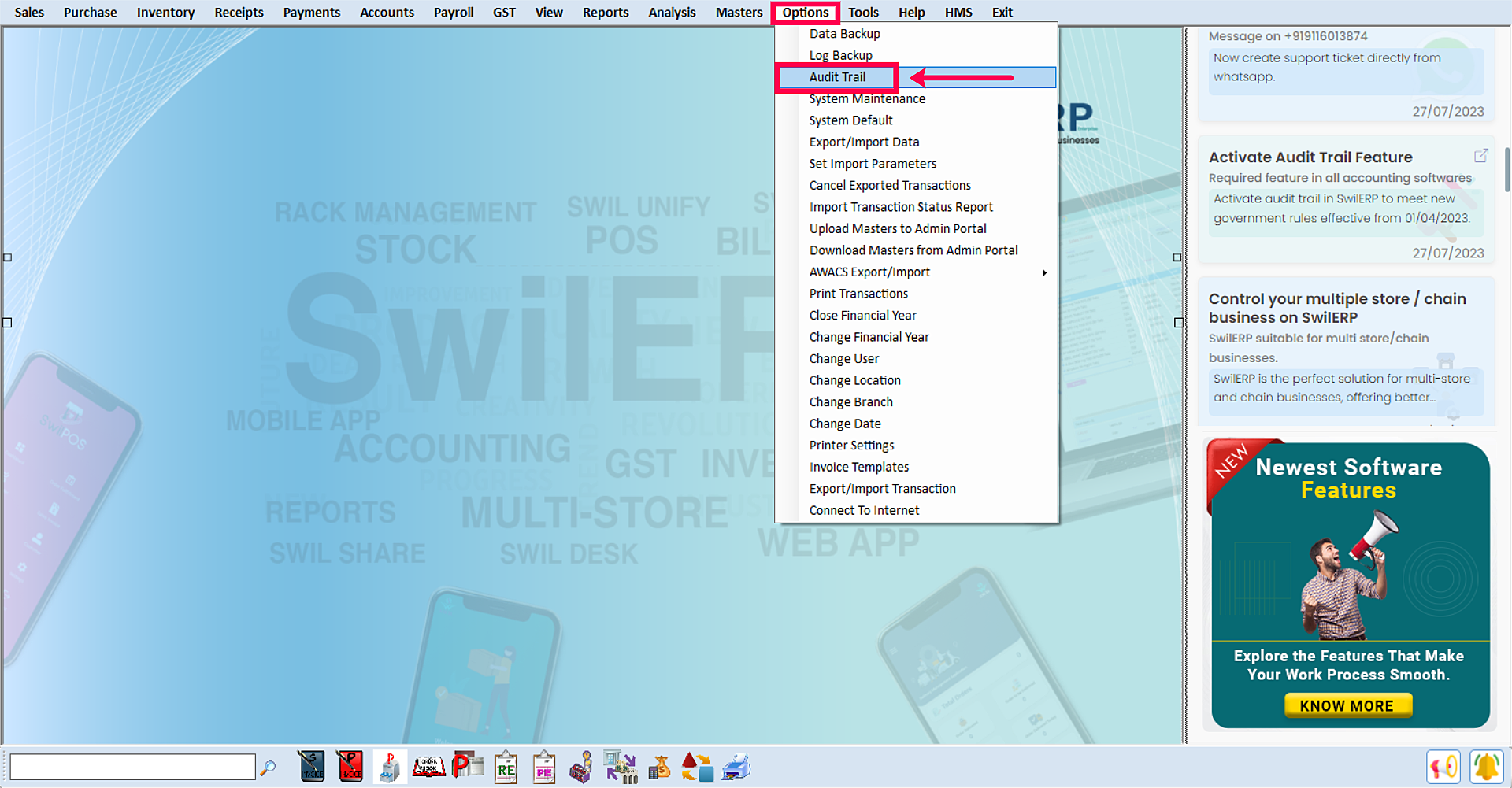Select Download Masters from Admin Portal
Image resolution: width=1512 pixels, height=788 pixels.
[x=916, y=250]
